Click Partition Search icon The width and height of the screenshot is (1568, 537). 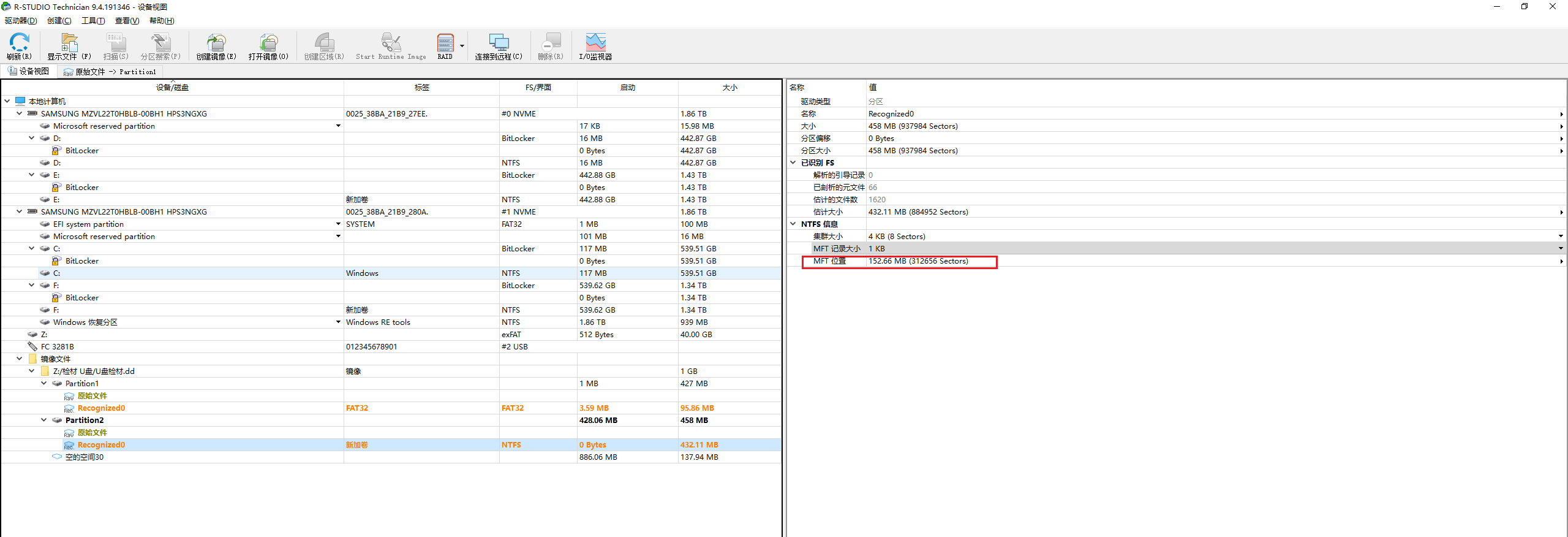tap(160, 47)
